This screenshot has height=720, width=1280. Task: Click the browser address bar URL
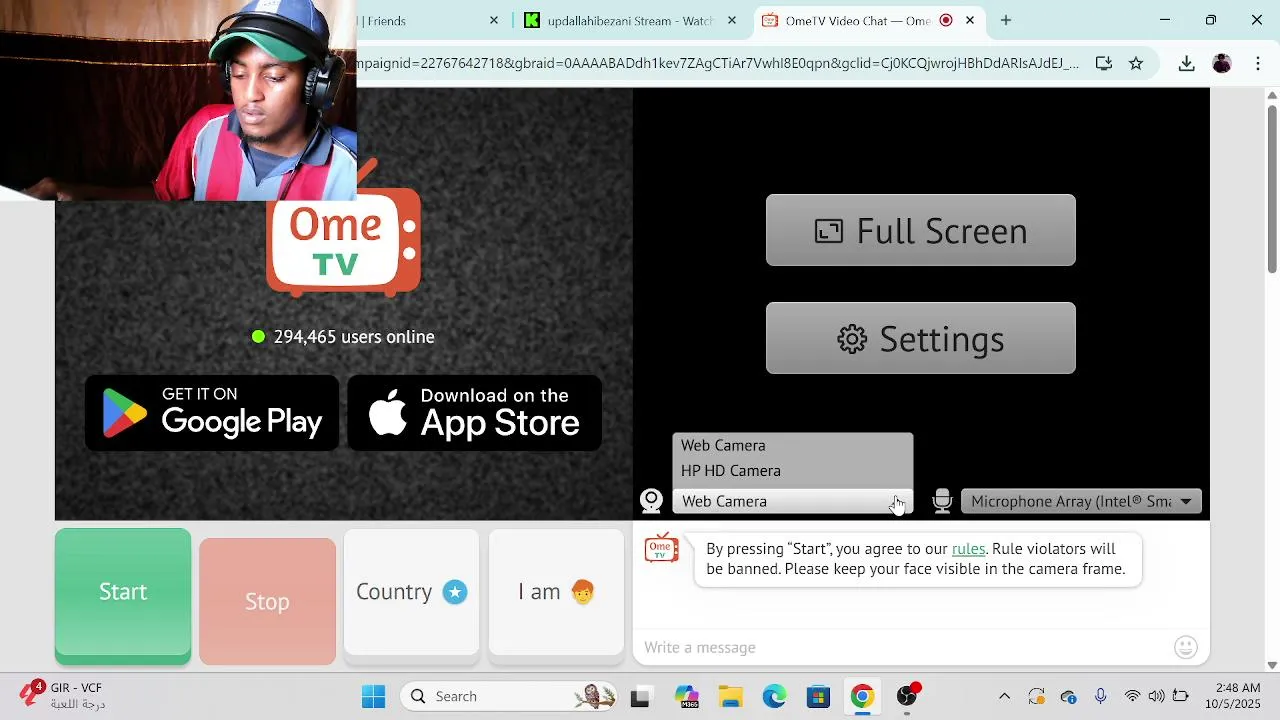click(718, 63)
